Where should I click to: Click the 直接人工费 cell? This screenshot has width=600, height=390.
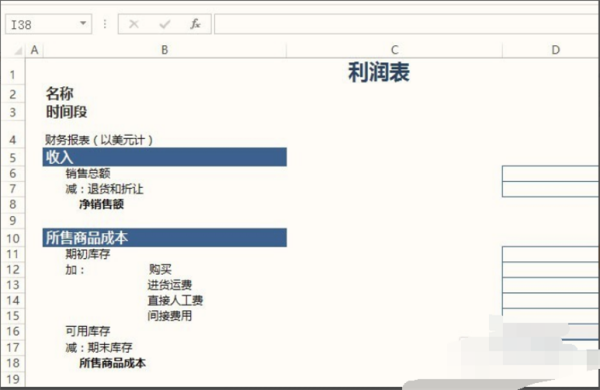click(x=175, y=300)
